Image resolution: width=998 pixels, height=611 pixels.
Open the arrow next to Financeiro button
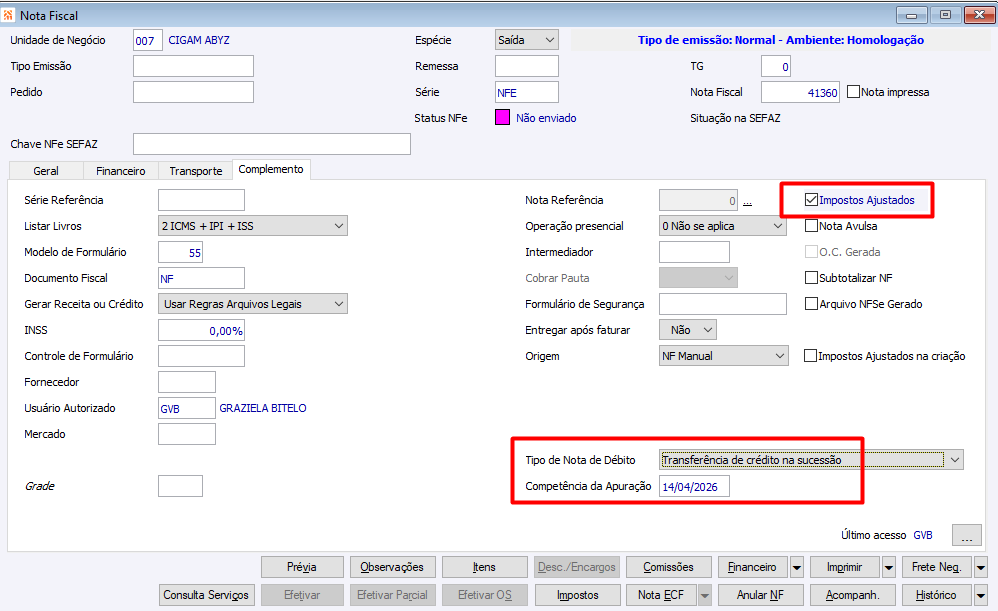[x=796, y=566]
